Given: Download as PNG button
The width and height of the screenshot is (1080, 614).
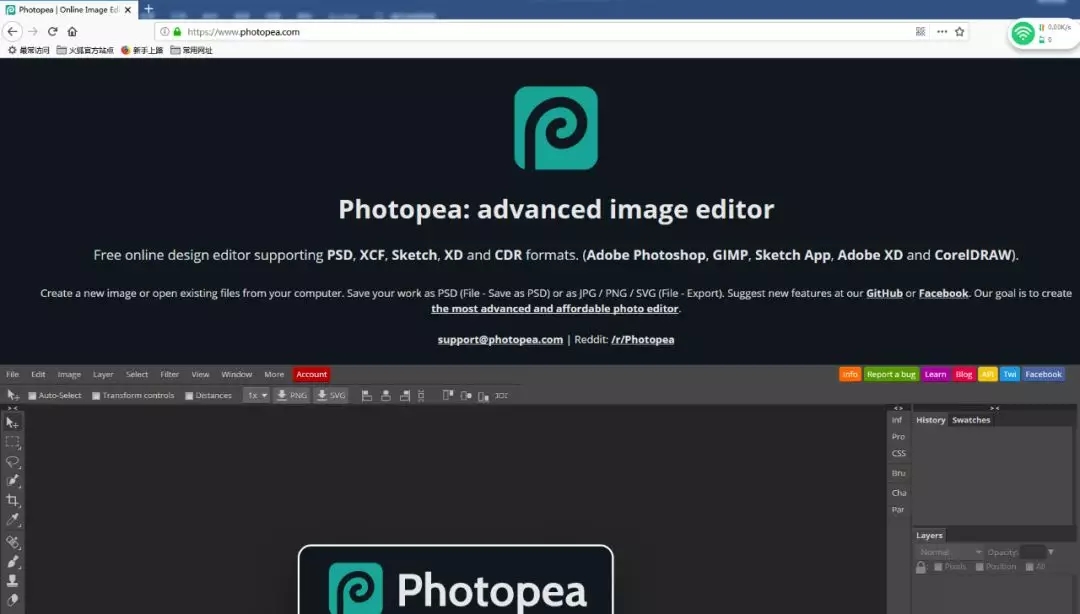Looking at the screenshot, I should click(x=291, y=396).
